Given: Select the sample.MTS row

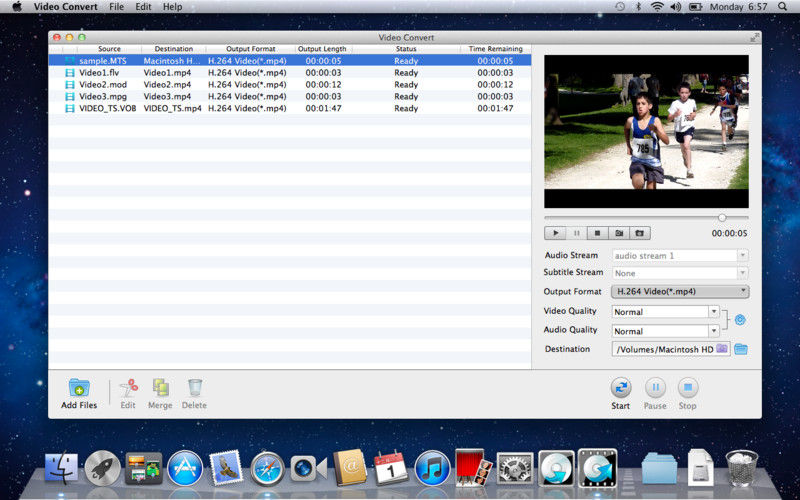Looking at the screenshot, I should (x=290, y=61).
